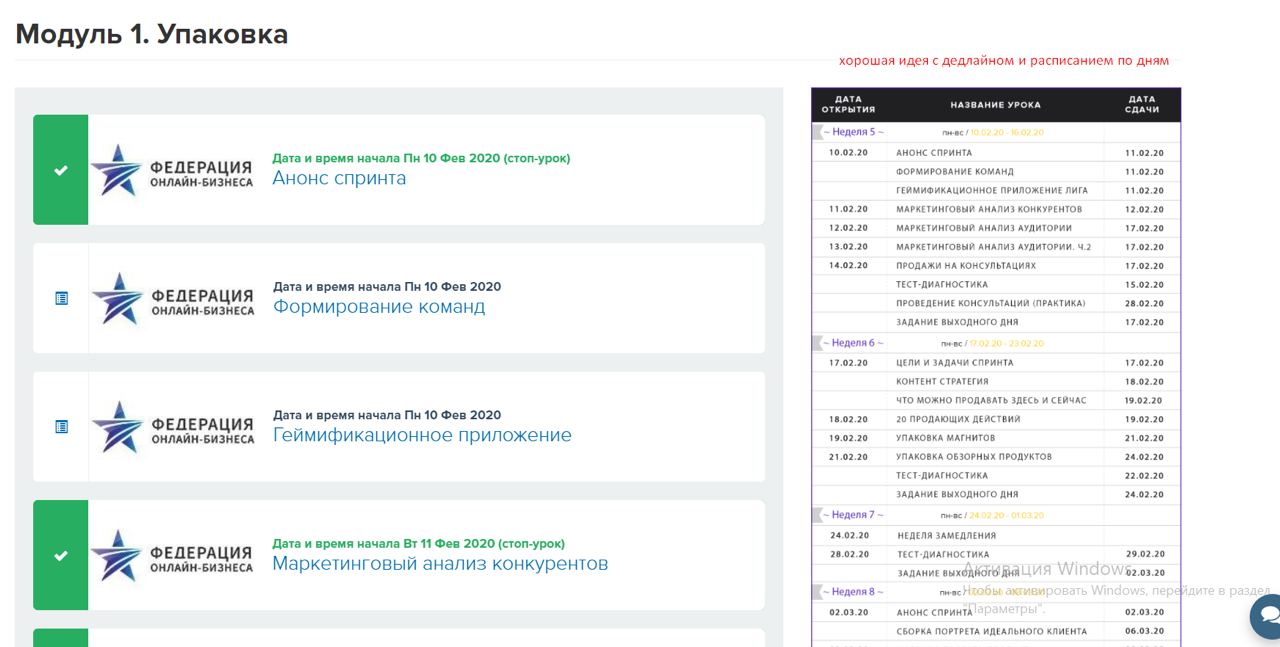Click the red note about дедлайн and расписание
1280x647 pixels.
point(1003,61)
